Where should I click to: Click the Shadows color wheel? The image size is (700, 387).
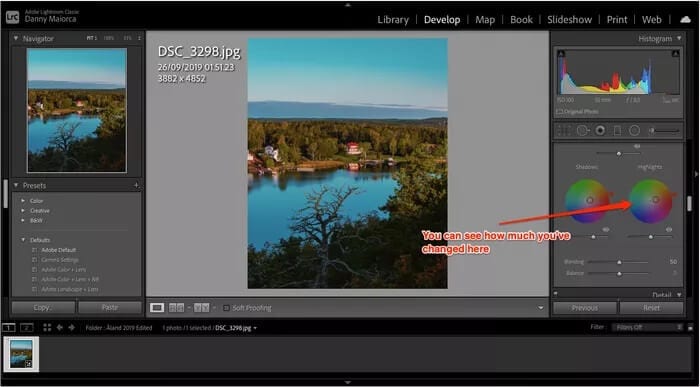click(588, 201)
